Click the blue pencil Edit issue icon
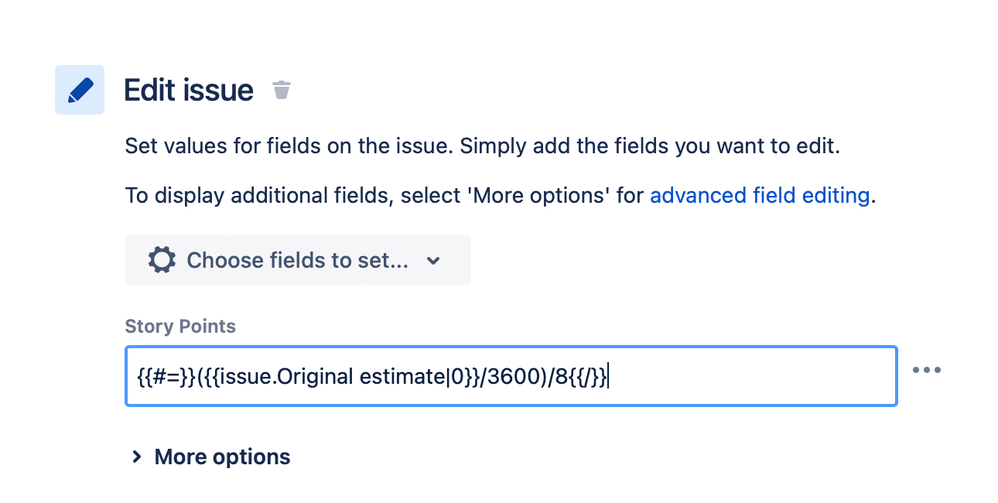This screenshot has width=998, height=503. tap(79, 90)
